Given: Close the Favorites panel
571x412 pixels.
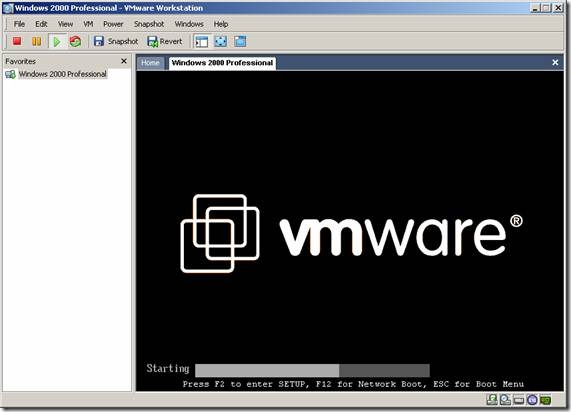Looking at the screenshot, I should (x=124, y=61).
